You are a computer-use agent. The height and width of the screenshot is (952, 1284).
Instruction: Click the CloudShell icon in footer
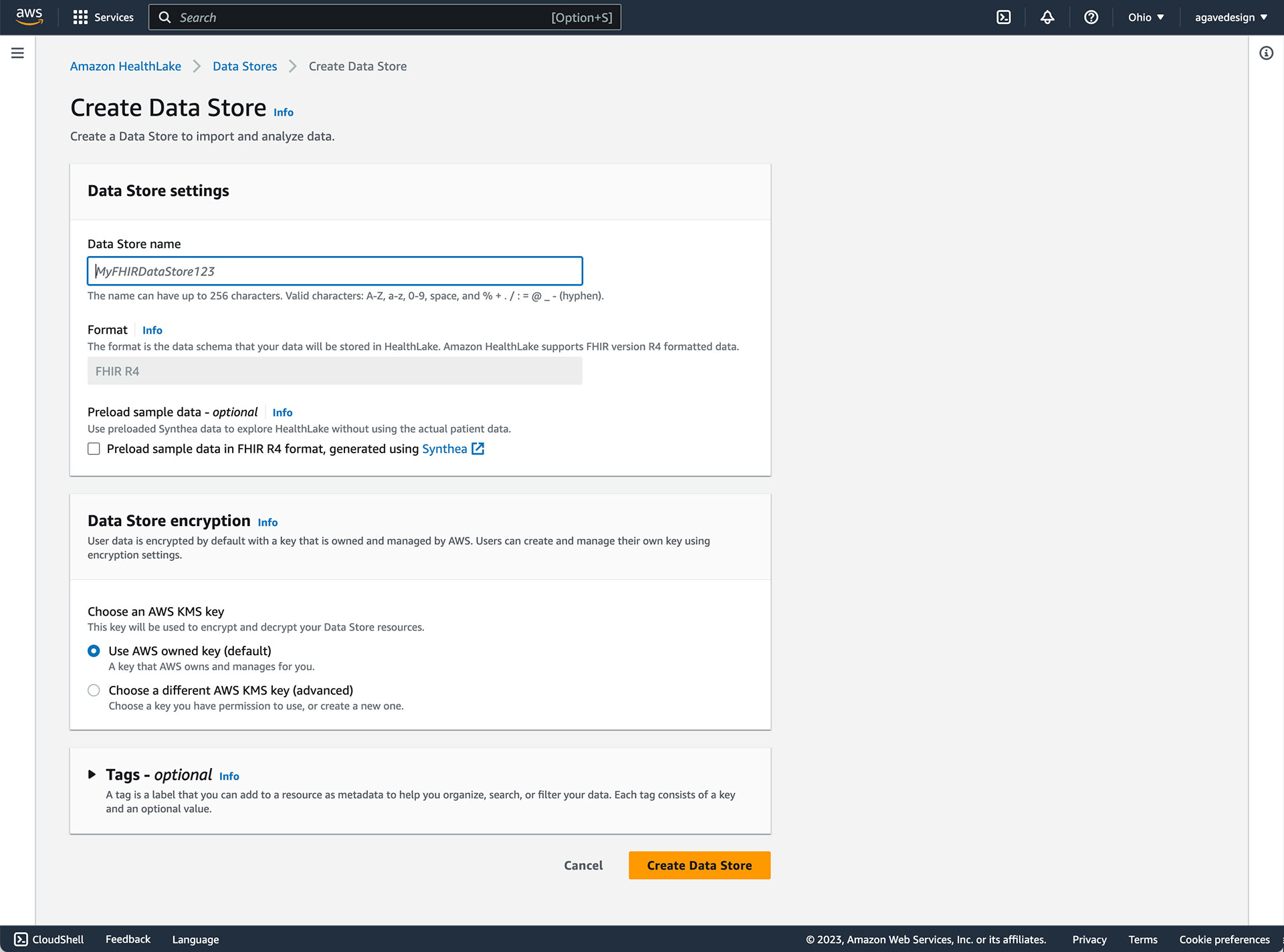click(x=21, y=939)
